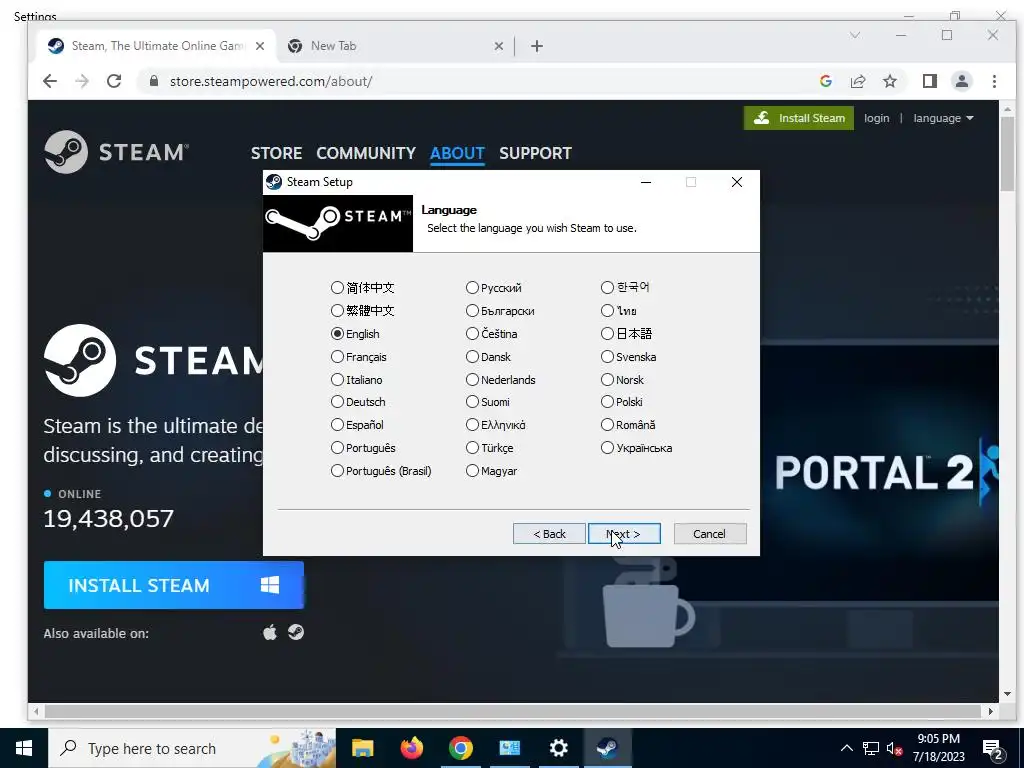
Task: Open the ABOUT menu item
Action: click(457, 153)
